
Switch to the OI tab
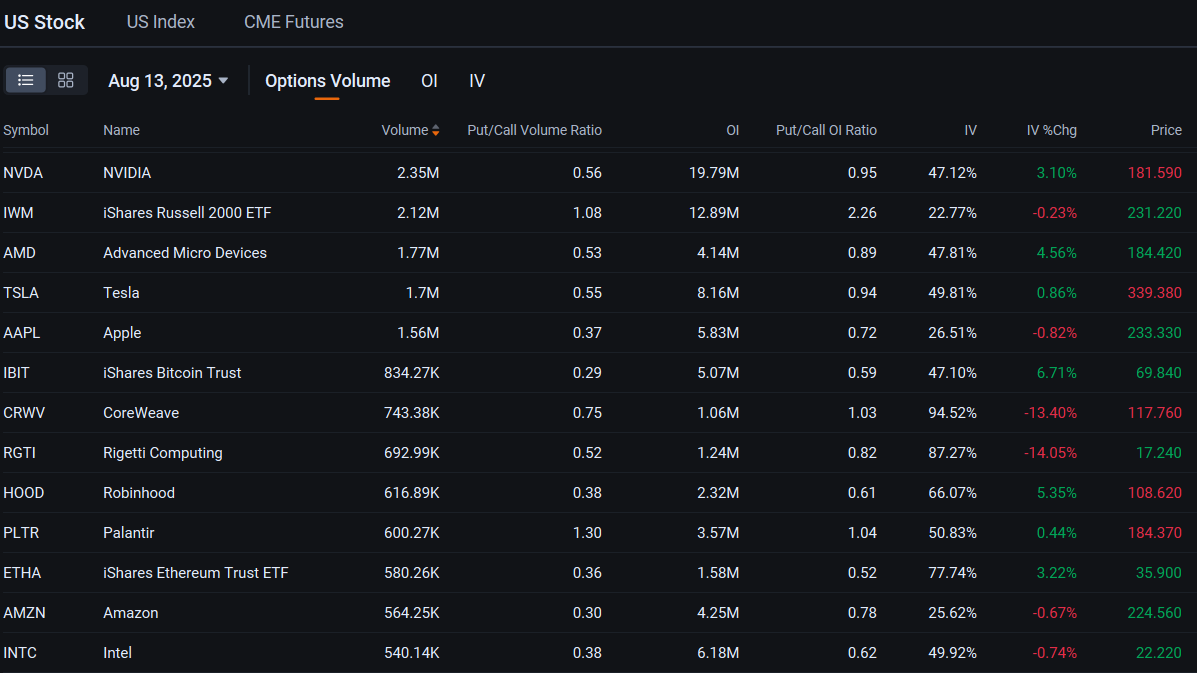pos(429,81)
